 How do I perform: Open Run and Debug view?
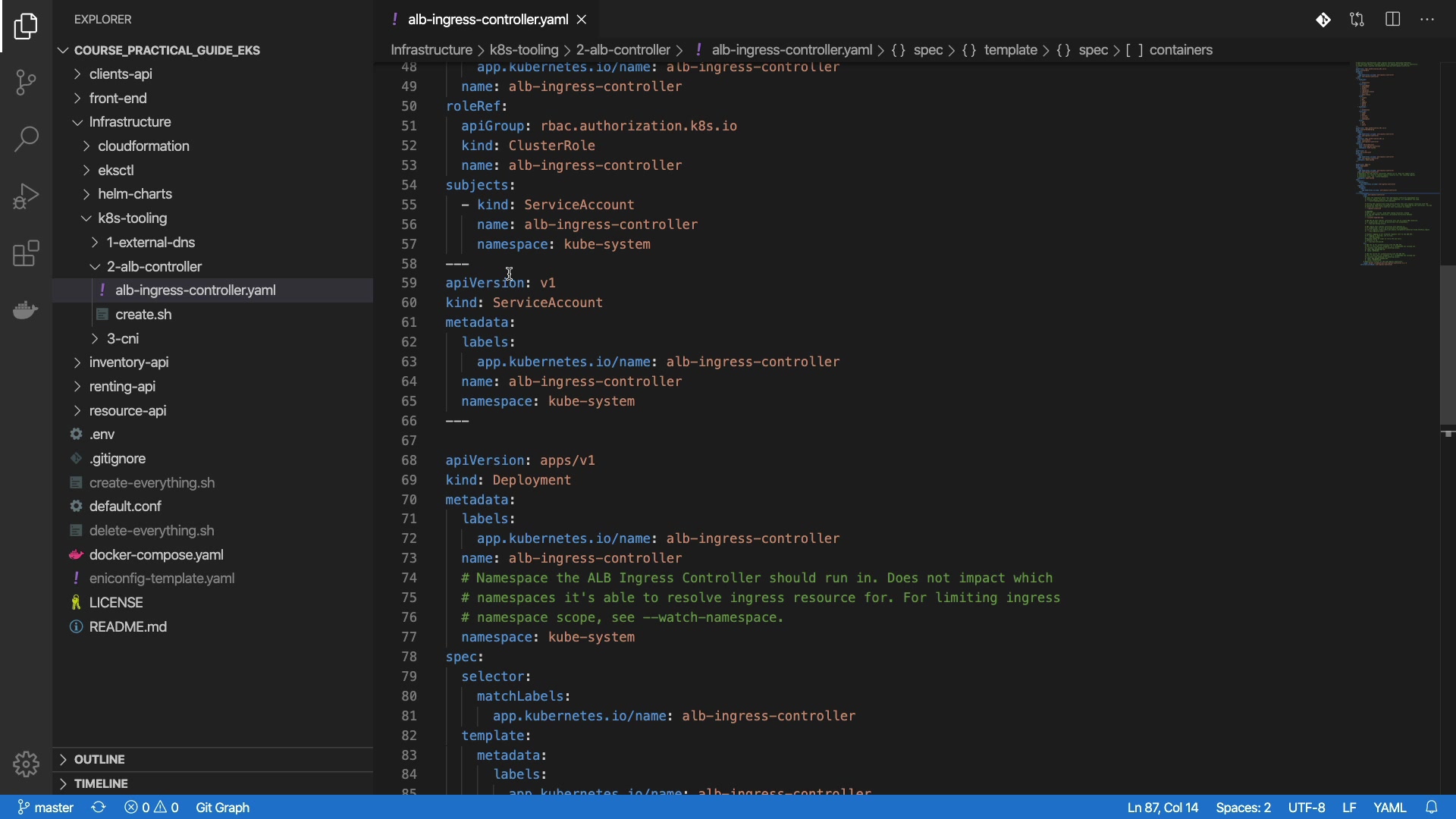click(x=26, y=196)
